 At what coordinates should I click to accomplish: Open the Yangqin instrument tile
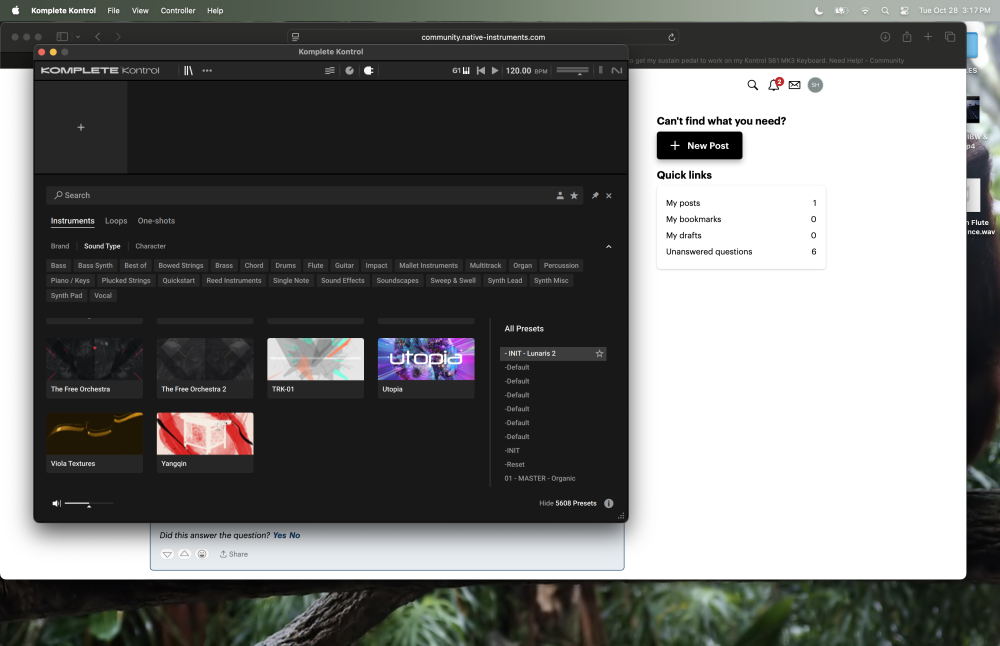pyautogui.click(x=205, y=443)
